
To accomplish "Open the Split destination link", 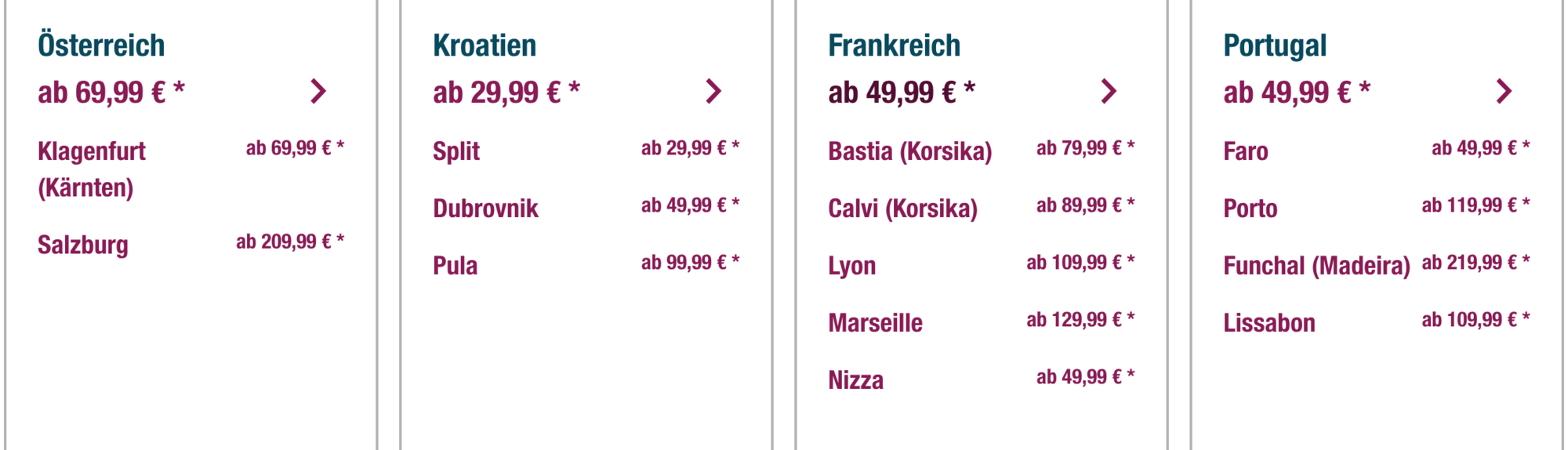I will click(x=456, y=151).
